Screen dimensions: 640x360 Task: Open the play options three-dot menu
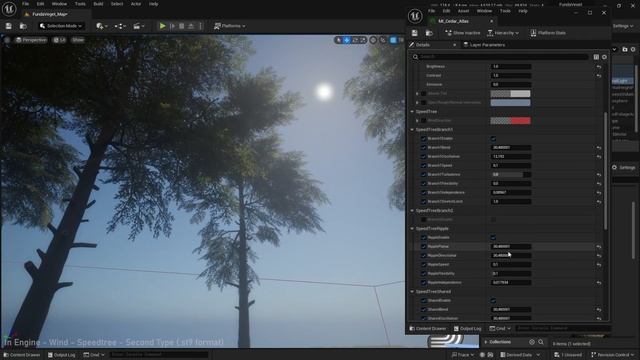click(200, 26)
